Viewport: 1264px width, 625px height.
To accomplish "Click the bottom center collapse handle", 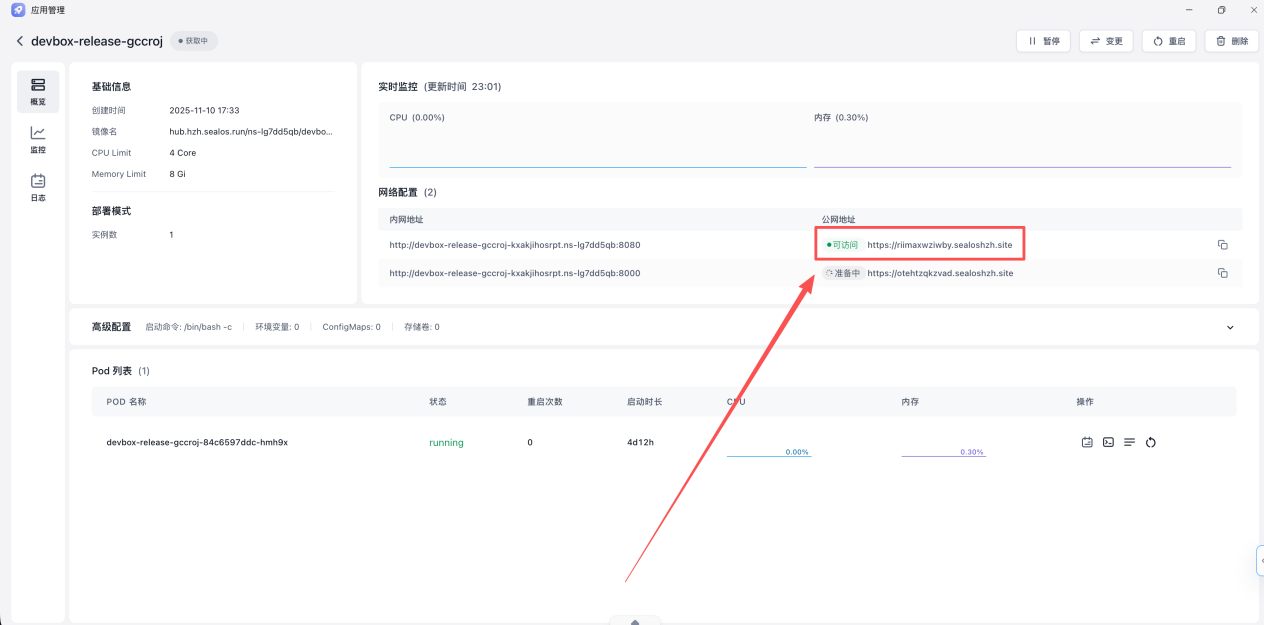I will point(635,620).
